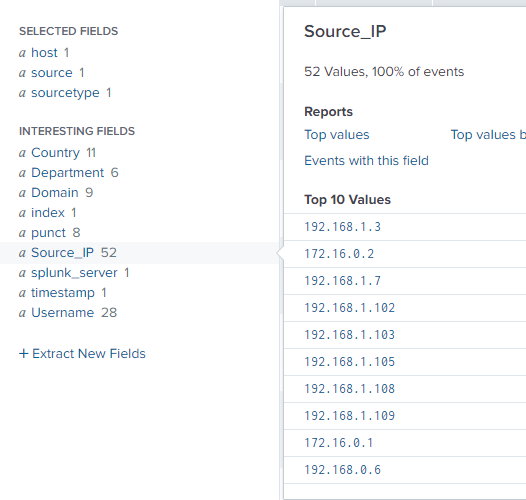Open the index field

(x=48, y=212)
